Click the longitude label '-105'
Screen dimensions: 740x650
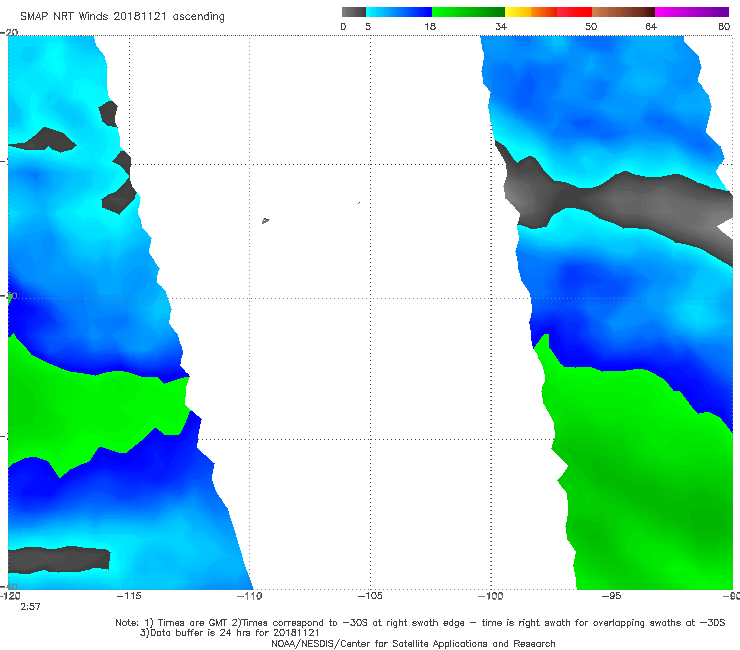pos(370,596)
